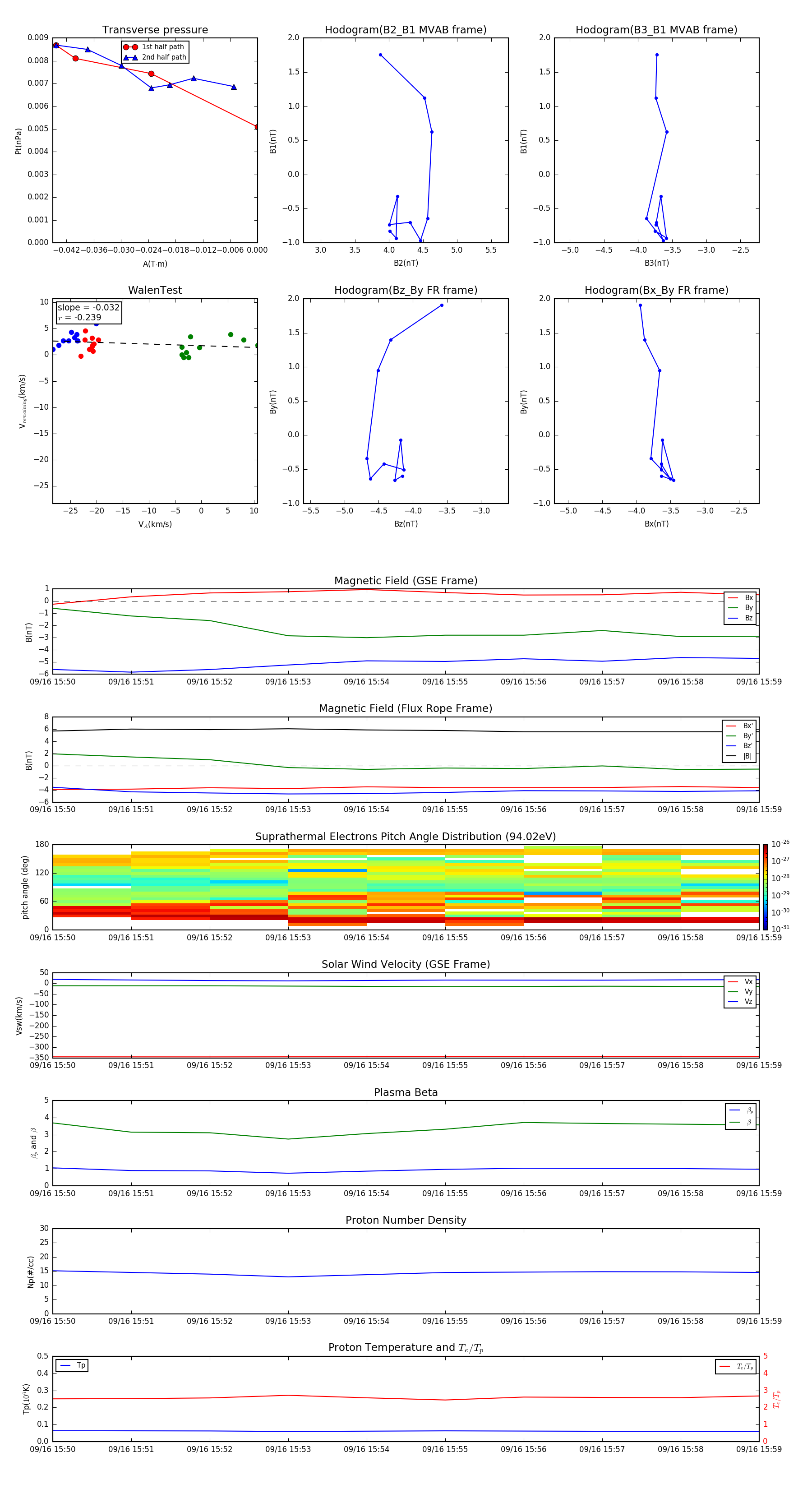Click the 'WalenTest' plot title
812x1489 pixels.
pyautogui.click(x=155, y=290)
